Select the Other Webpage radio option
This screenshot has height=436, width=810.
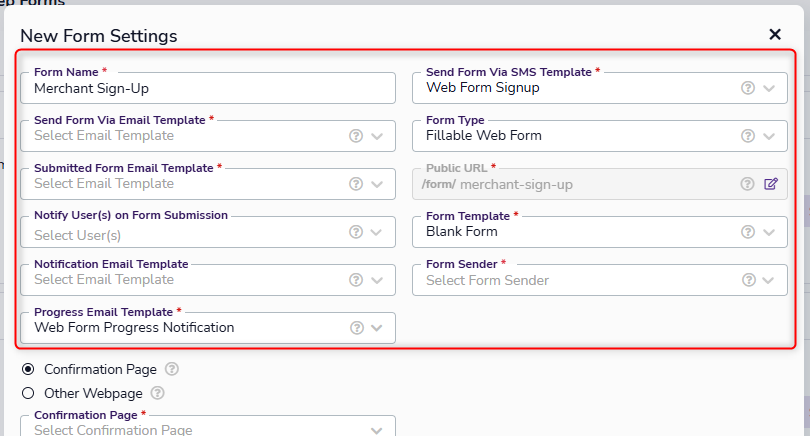(28, 393)
